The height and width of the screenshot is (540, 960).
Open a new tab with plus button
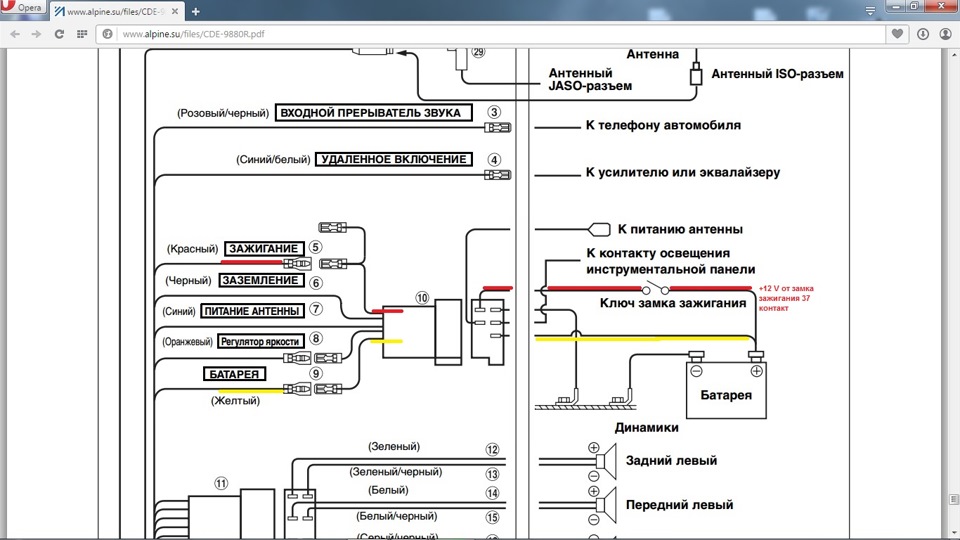(196, 11)
